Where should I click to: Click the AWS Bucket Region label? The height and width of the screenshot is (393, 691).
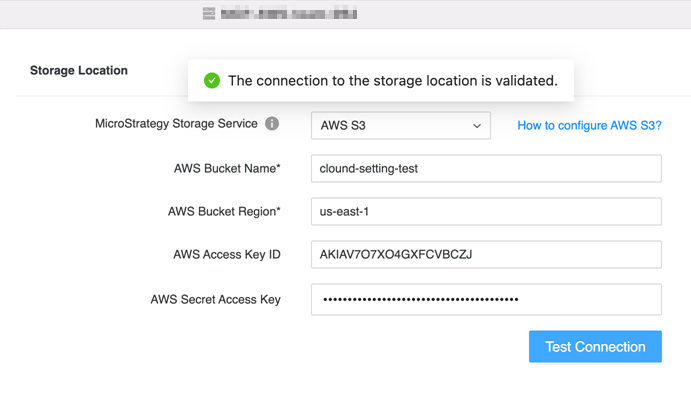(x=224, y=211)
